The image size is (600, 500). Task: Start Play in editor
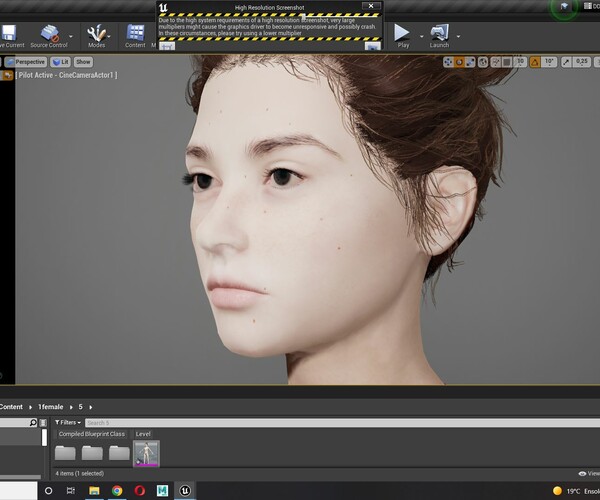click(x=402, y=33)
